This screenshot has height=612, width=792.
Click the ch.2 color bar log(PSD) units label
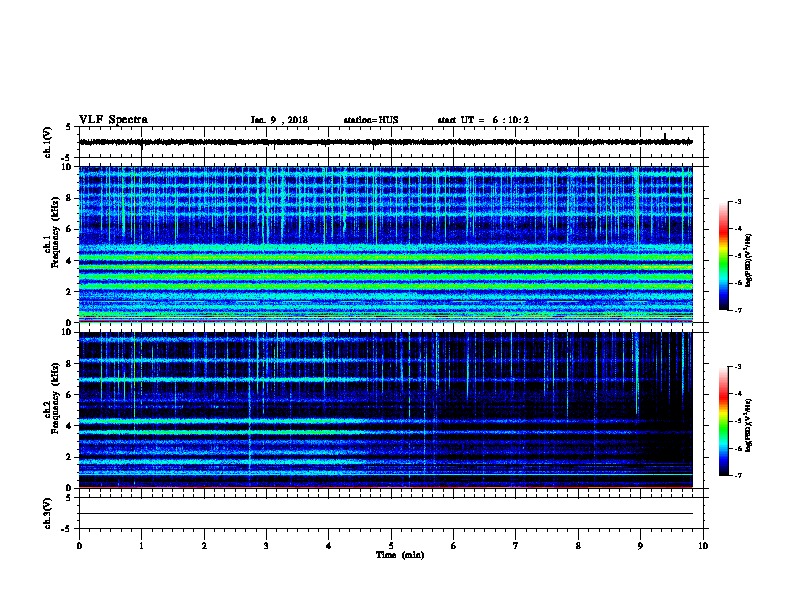pyautogui.click(x=749, y=425)
